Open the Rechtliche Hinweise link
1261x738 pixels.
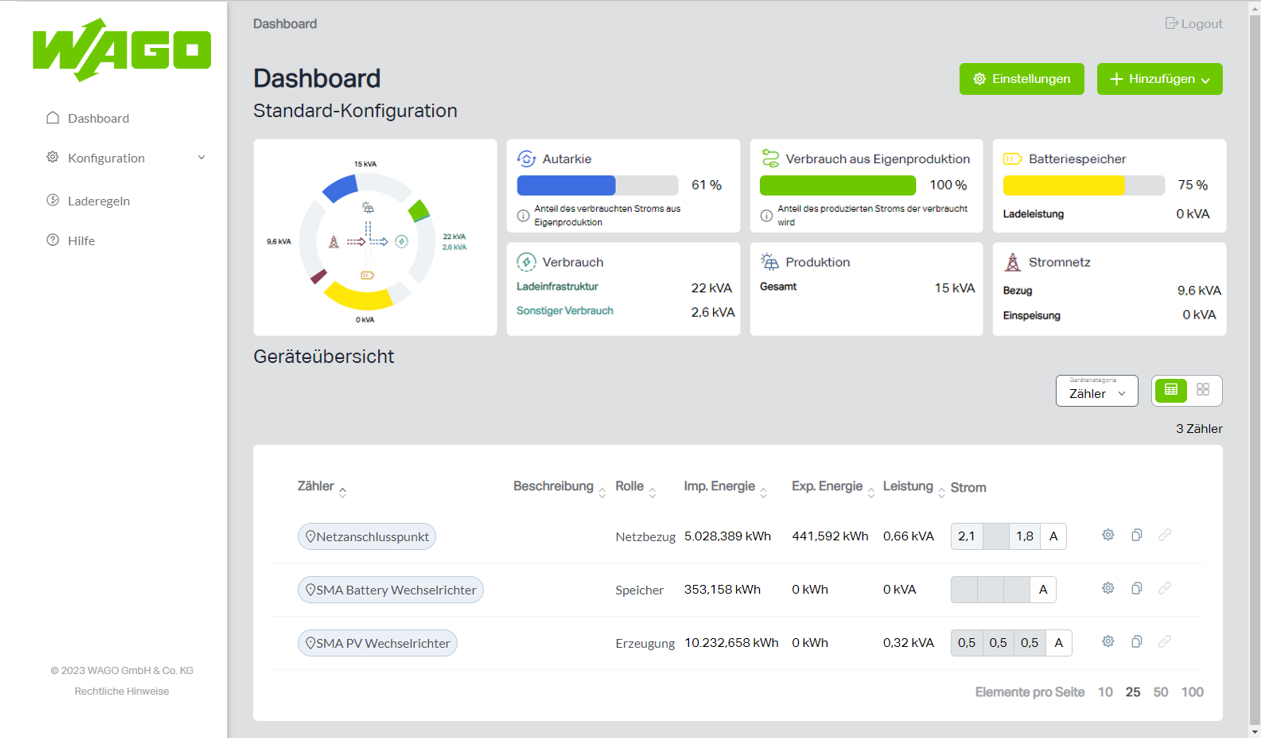[x=122, y=691]
